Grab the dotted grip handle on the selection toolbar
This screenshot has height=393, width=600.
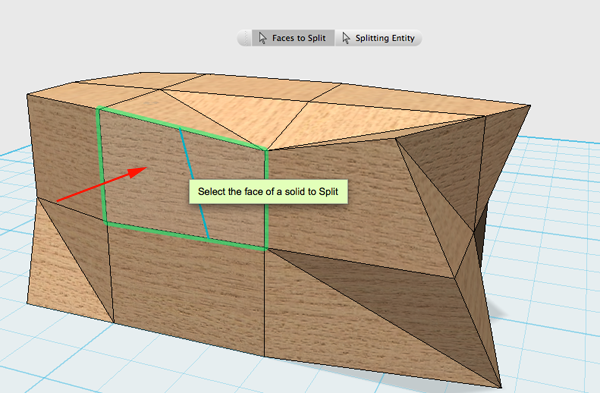[245, 38]
